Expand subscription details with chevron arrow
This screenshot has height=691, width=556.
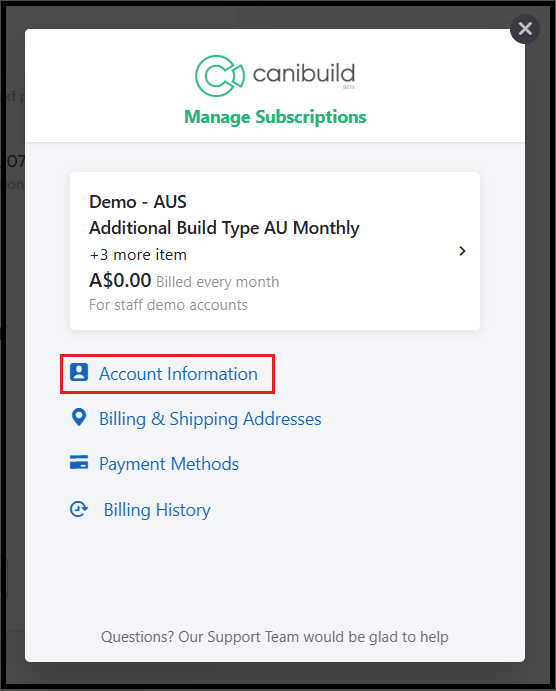[x=462, y=251]
